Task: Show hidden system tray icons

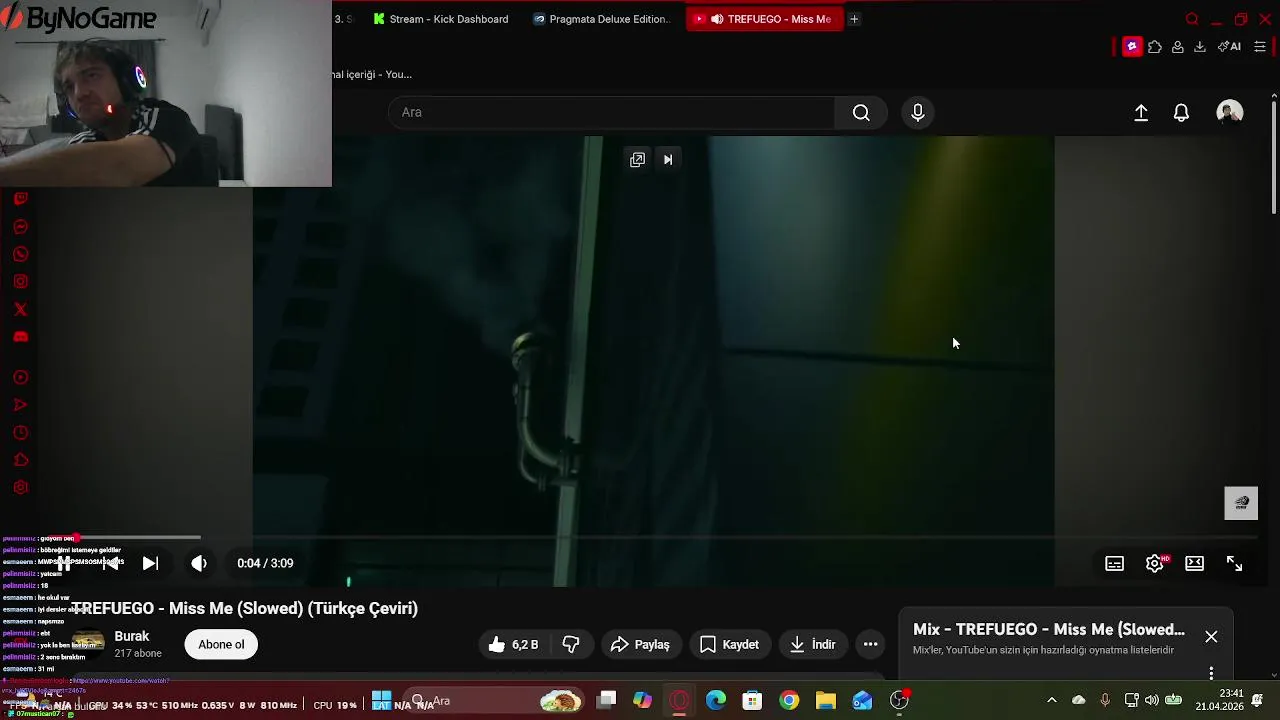Action: pyautogui.click(x=1051, y=700)
